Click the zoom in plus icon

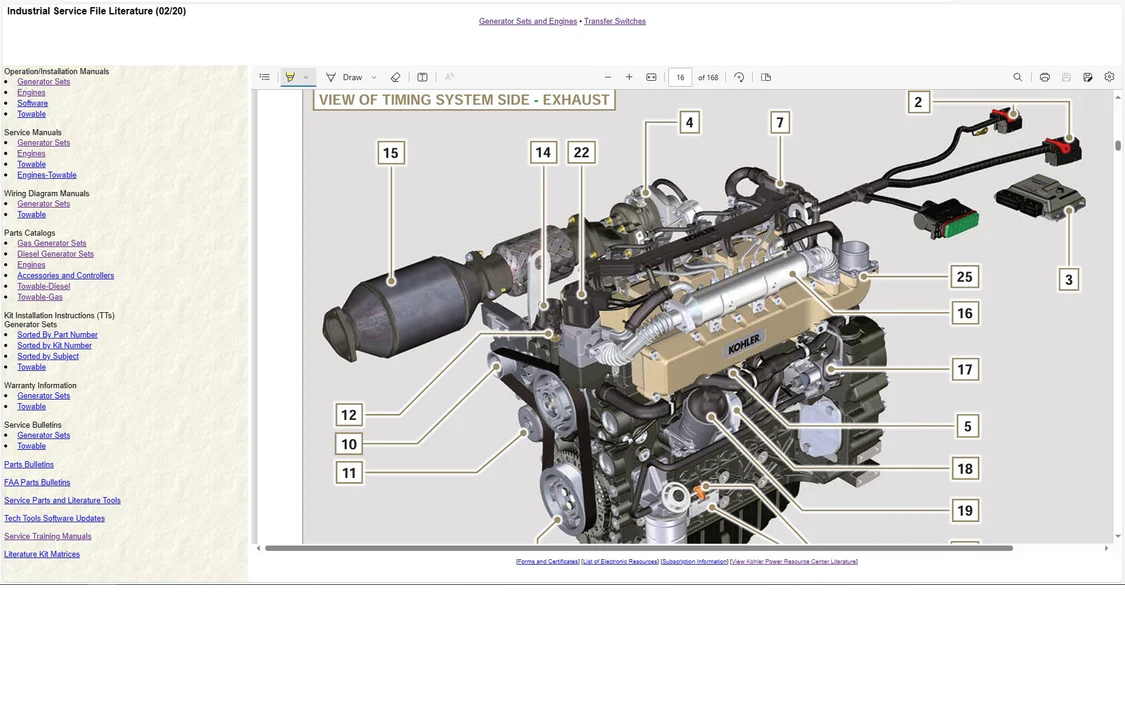(629, 77)
